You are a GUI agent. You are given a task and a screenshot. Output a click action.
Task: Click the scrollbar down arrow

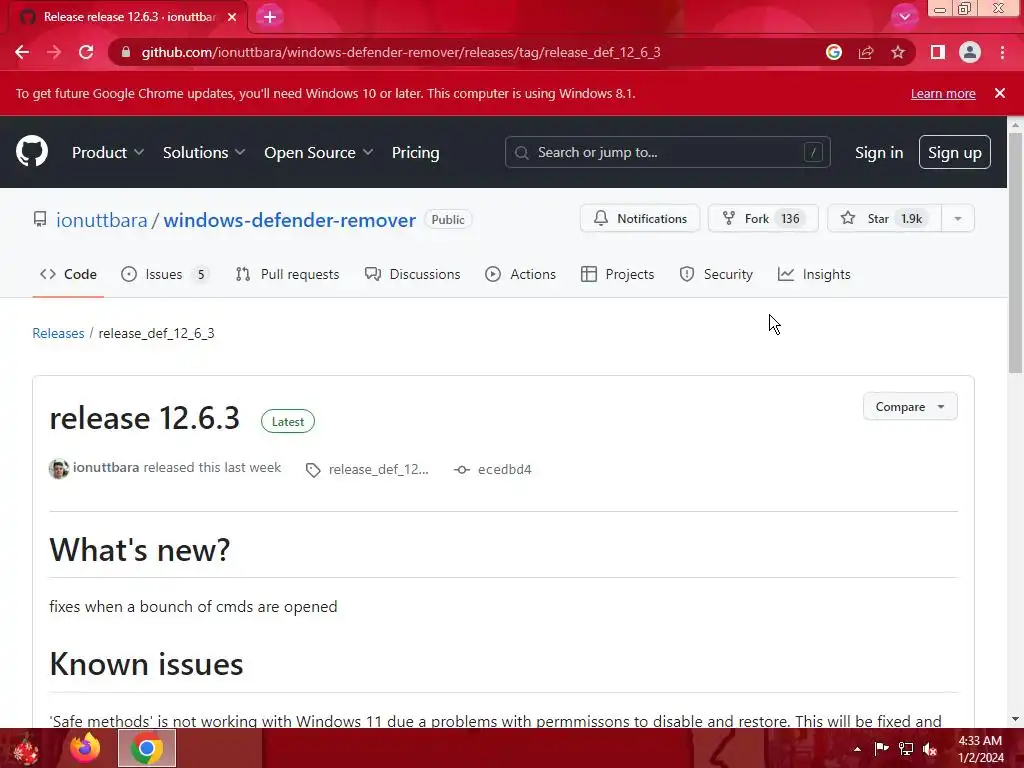(1015, 720)
